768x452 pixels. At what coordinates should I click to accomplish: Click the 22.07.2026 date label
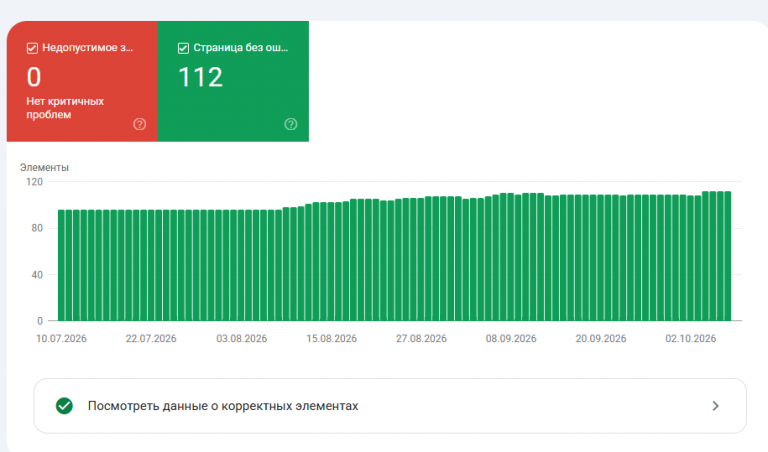[x=151, y=338]
